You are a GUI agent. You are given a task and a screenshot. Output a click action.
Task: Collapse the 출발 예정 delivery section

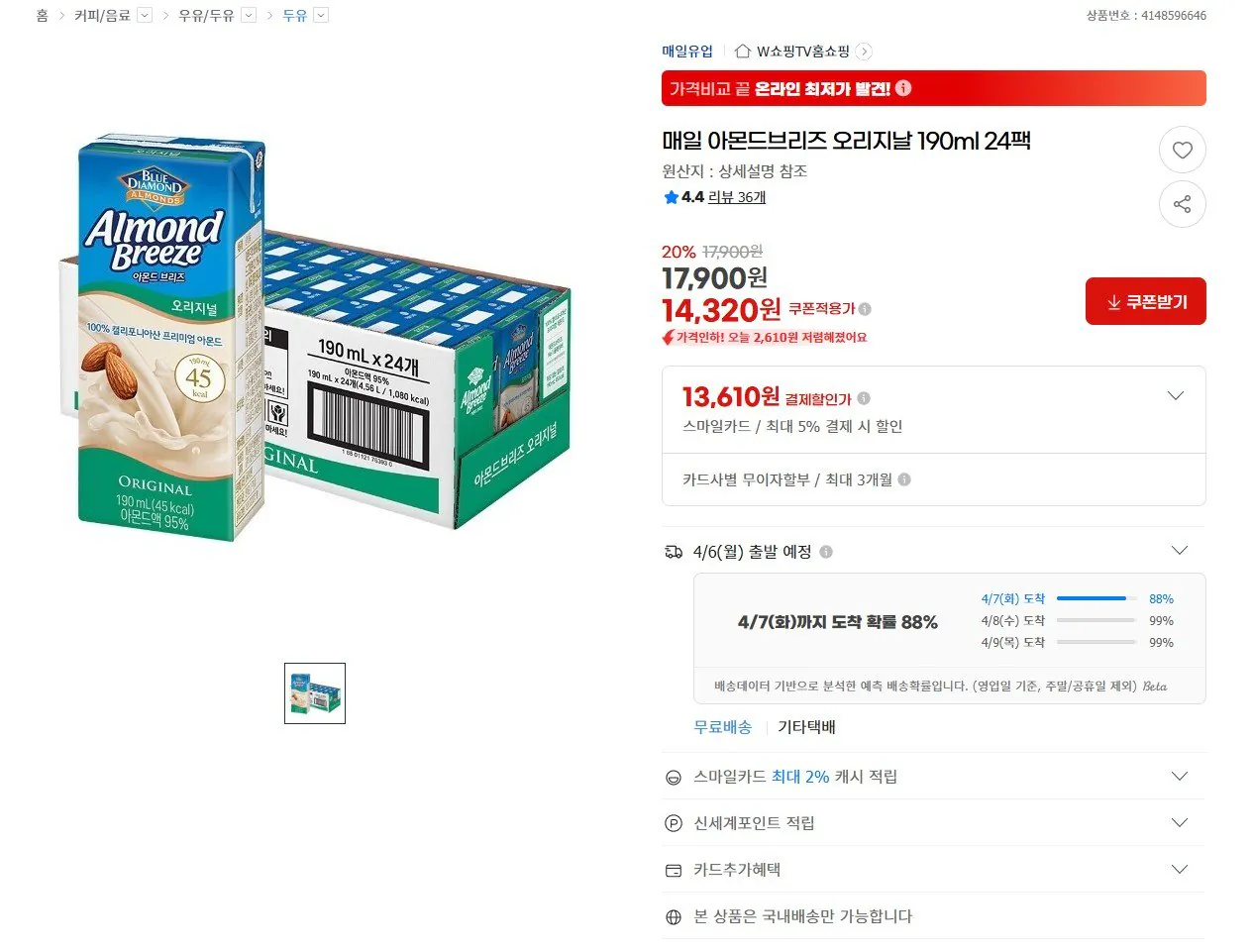pos(1180,550)
